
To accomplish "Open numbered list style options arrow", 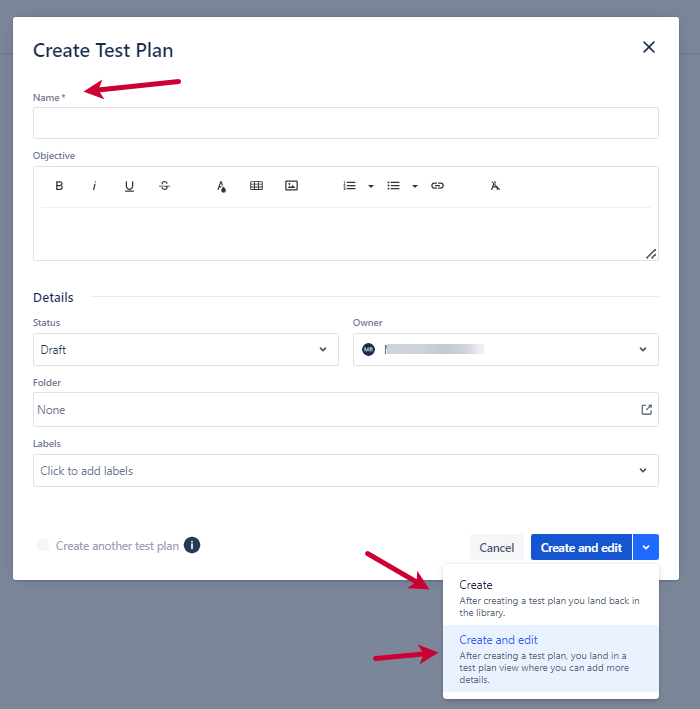I will [371, 186].
